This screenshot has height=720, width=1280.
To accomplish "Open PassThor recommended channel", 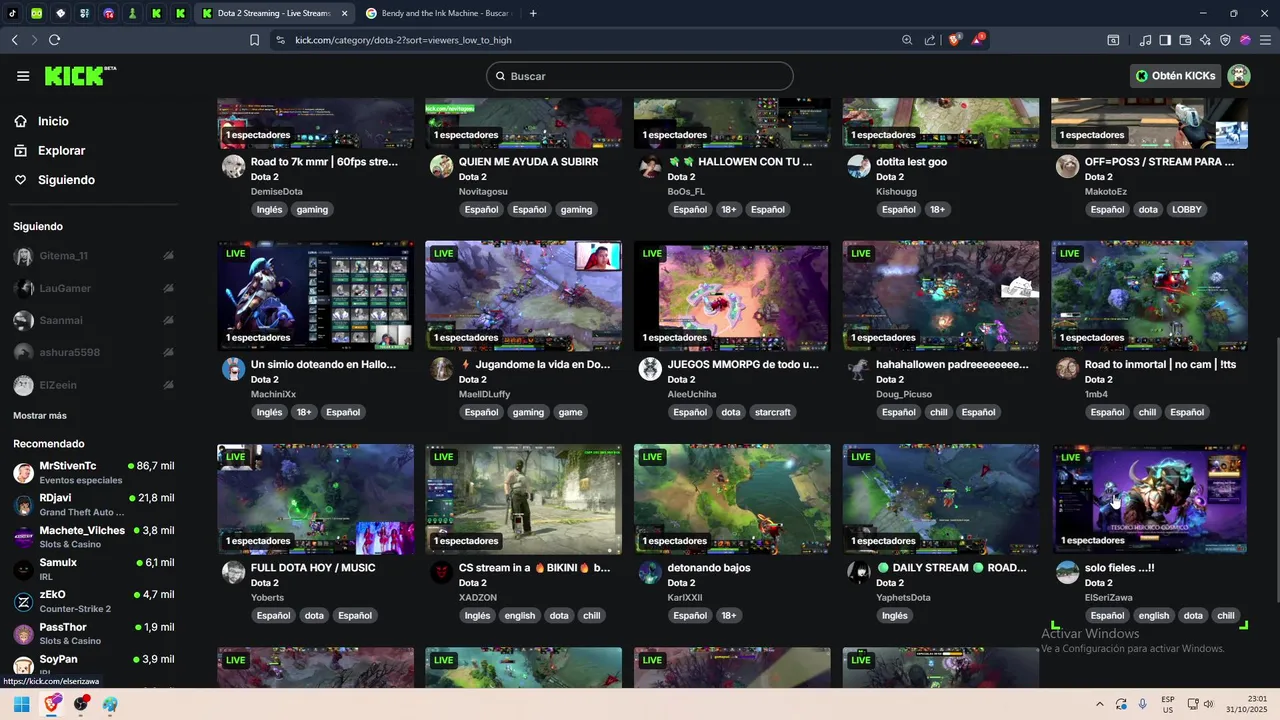I will click(x=93, y=633).
